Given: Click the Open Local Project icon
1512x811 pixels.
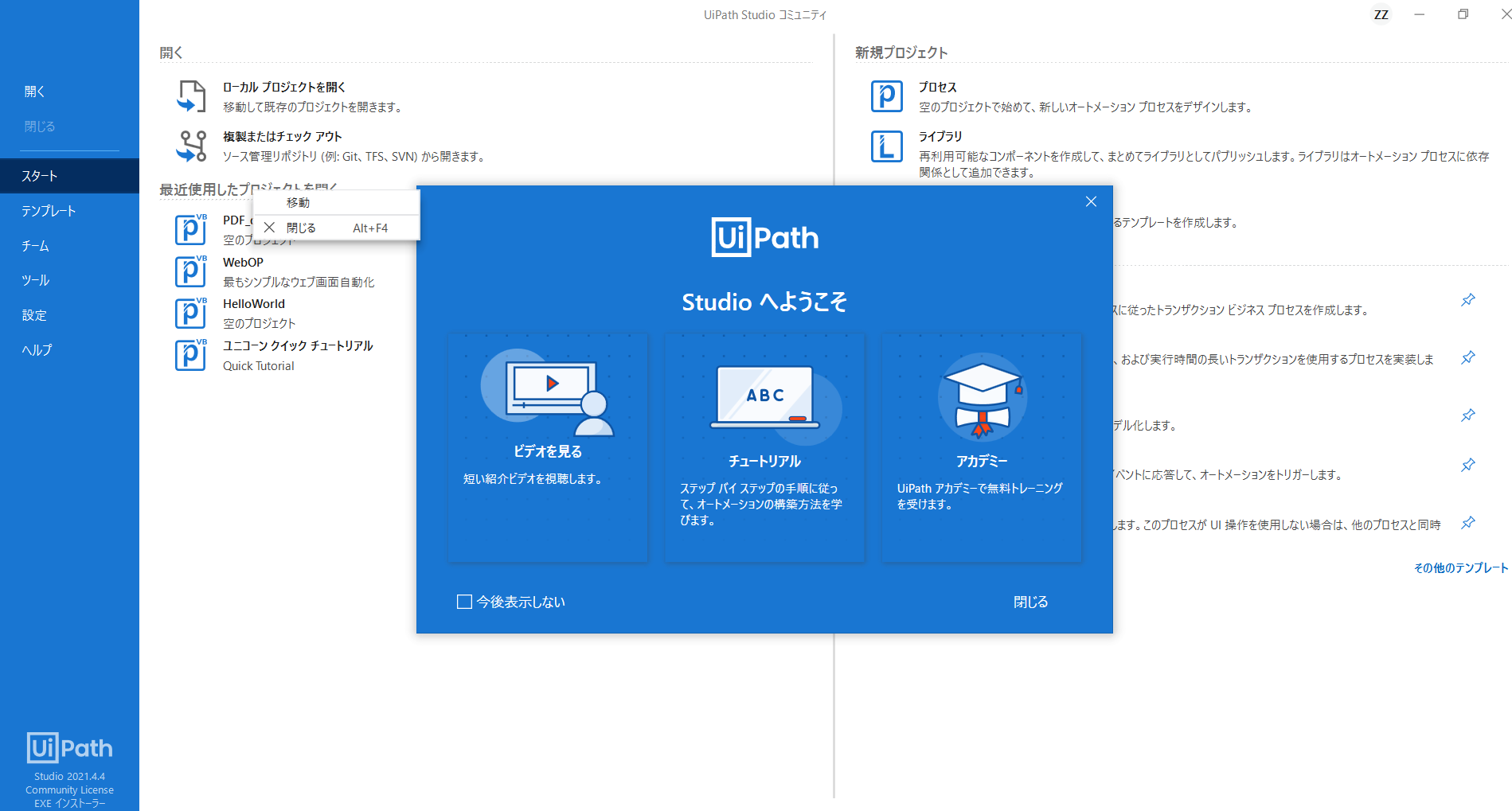Looking at the screenshot, I should coord(191,96).
